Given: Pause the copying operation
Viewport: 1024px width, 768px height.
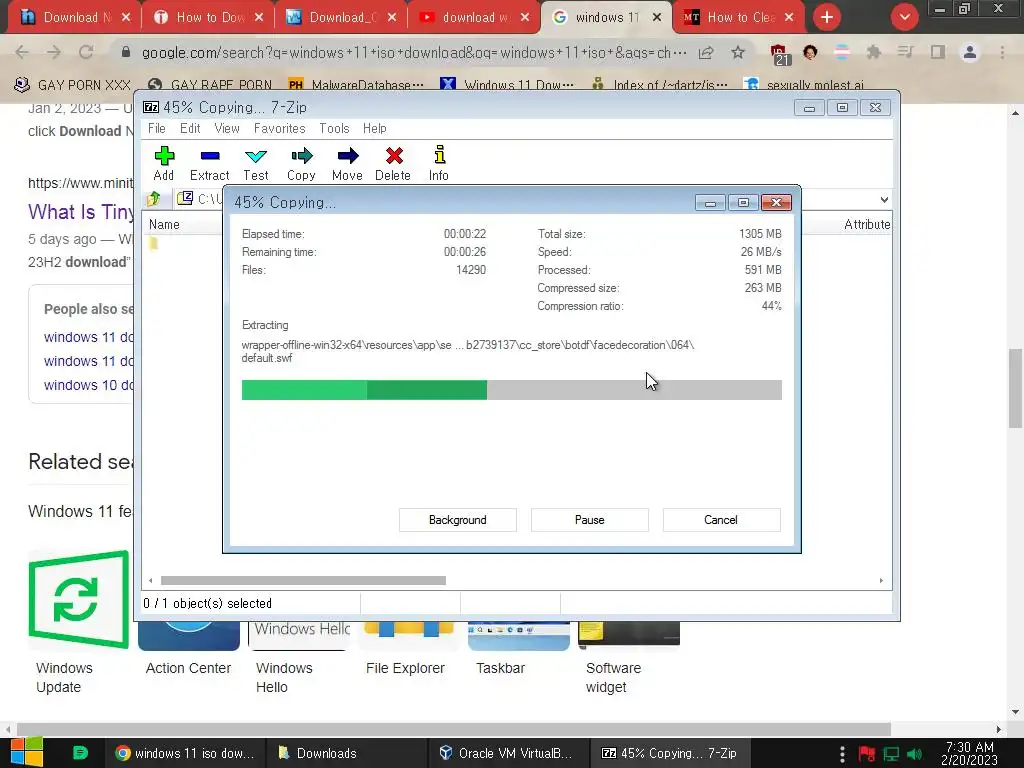Looking at the screenshot, I should (x=590, y=520).
